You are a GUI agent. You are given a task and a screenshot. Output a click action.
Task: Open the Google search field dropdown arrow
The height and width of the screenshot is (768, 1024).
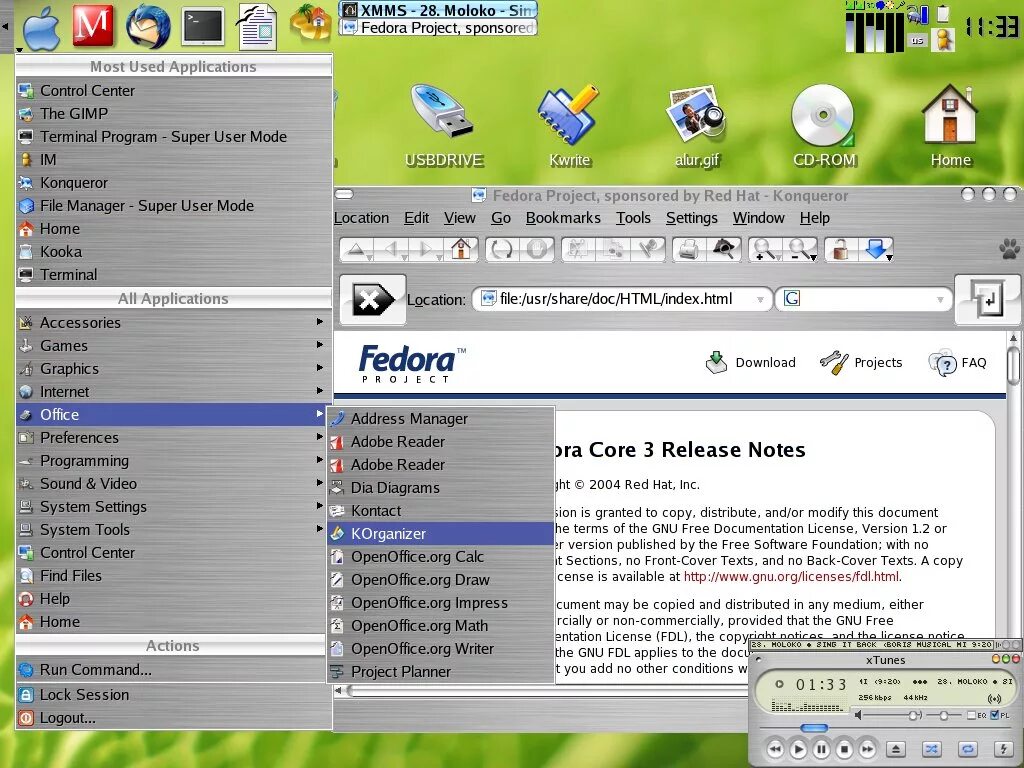940,300
